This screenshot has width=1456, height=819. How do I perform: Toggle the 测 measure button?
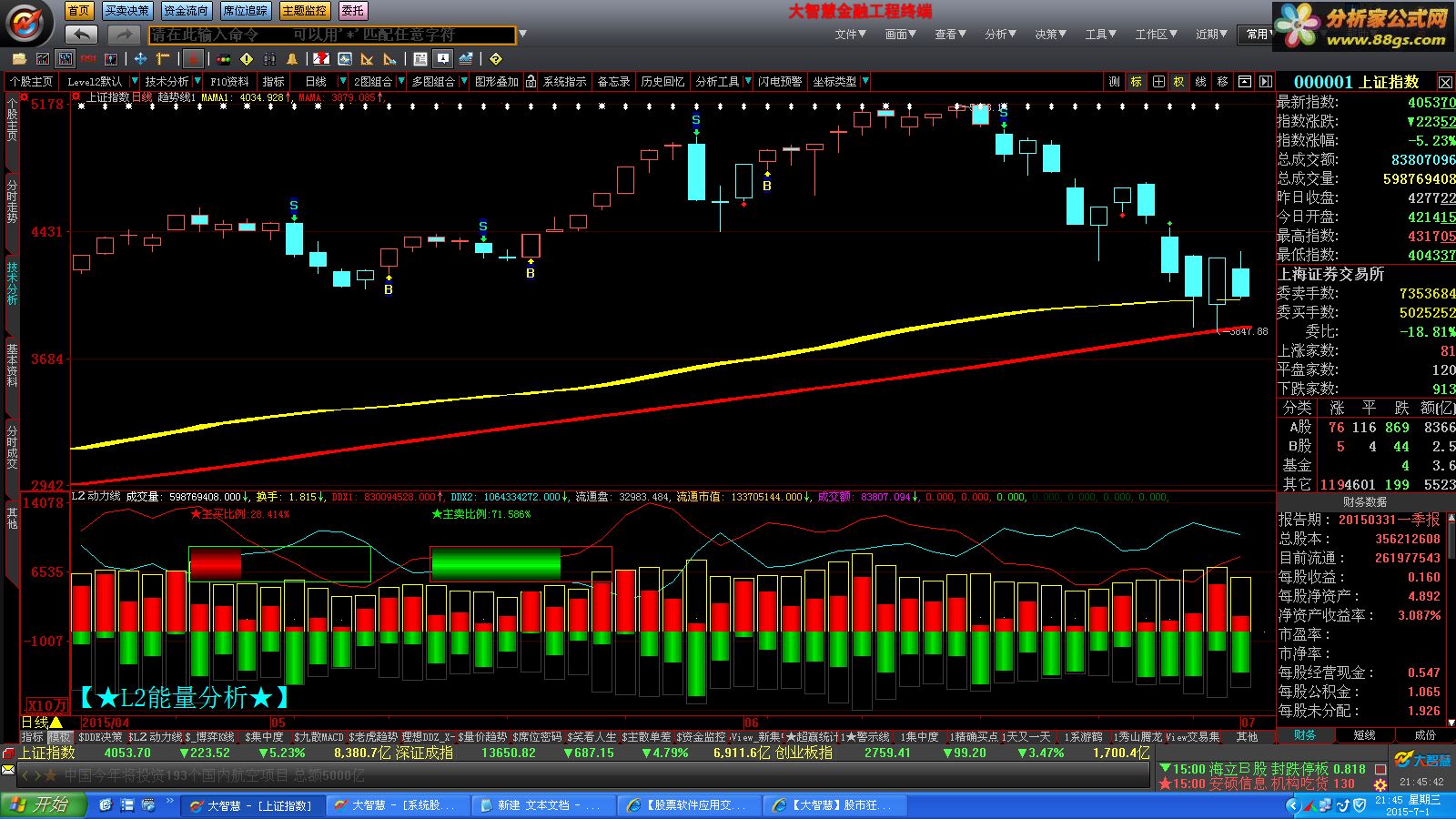1115,82
